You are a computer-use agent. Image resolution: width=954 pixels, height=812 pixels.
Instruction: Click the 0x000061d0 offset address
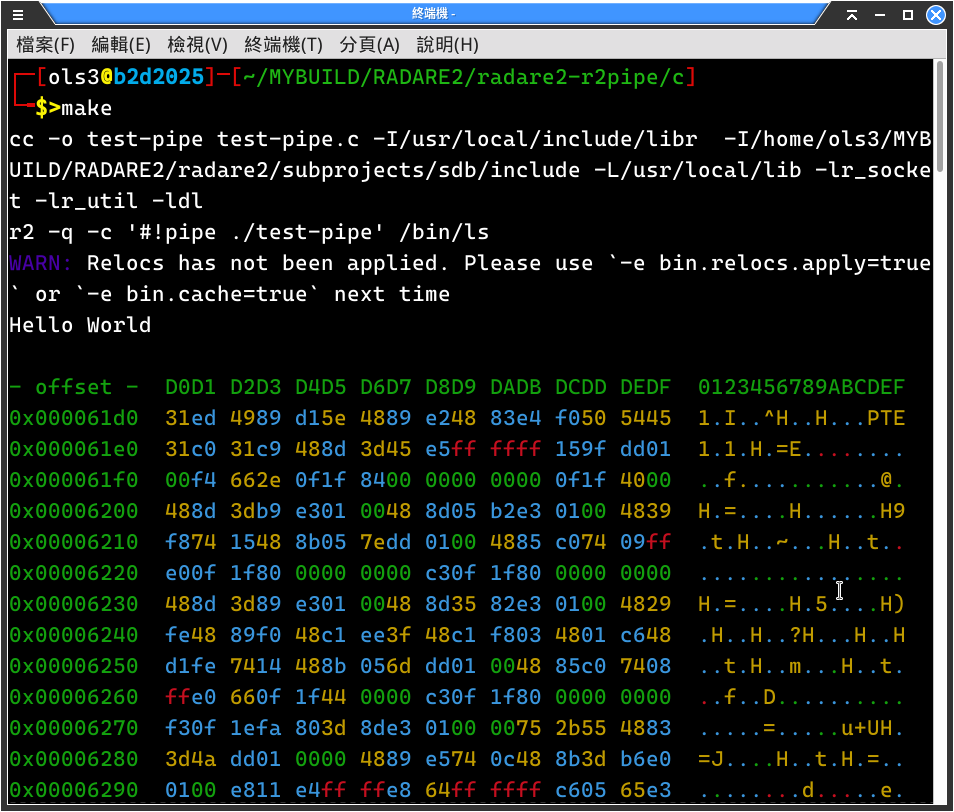(x=74, y=418)
